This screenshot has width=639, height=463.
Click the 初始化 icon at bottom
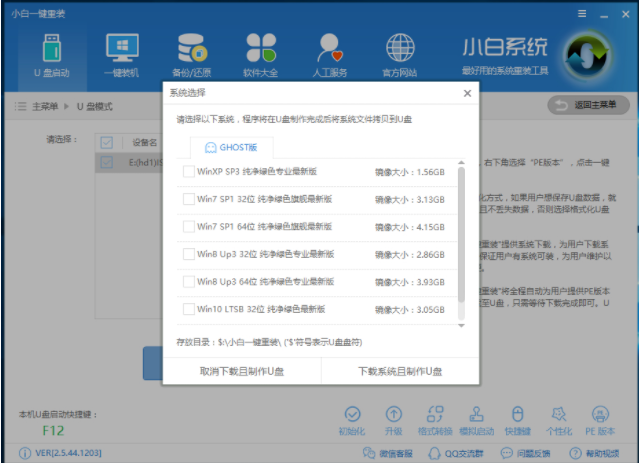[x=351, y=417]
